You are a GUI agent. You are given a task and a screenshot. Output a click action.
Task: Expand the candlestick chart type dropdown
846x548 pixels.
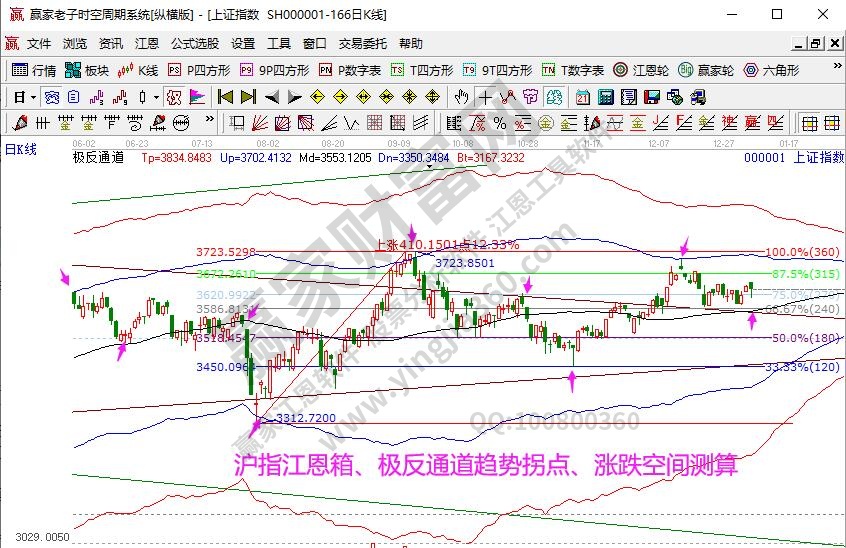(155, 97)
